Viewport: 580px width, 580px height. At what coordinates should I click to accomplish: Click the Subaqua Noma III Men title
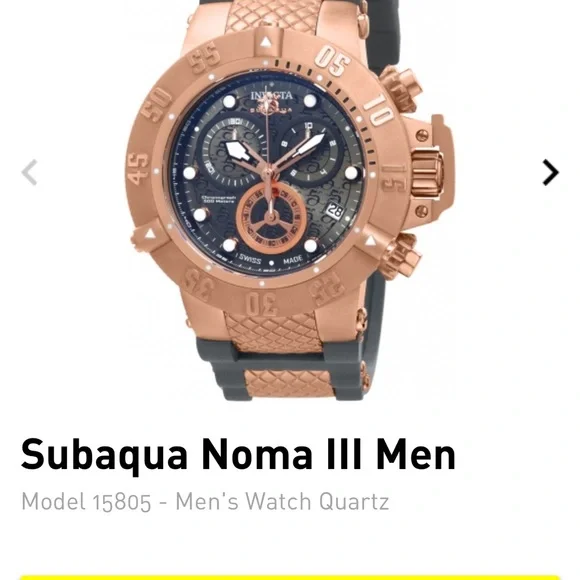pos(238,454)
